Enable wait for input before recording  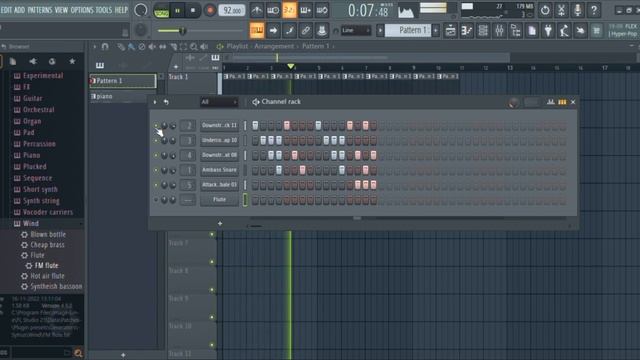(273, 10)
